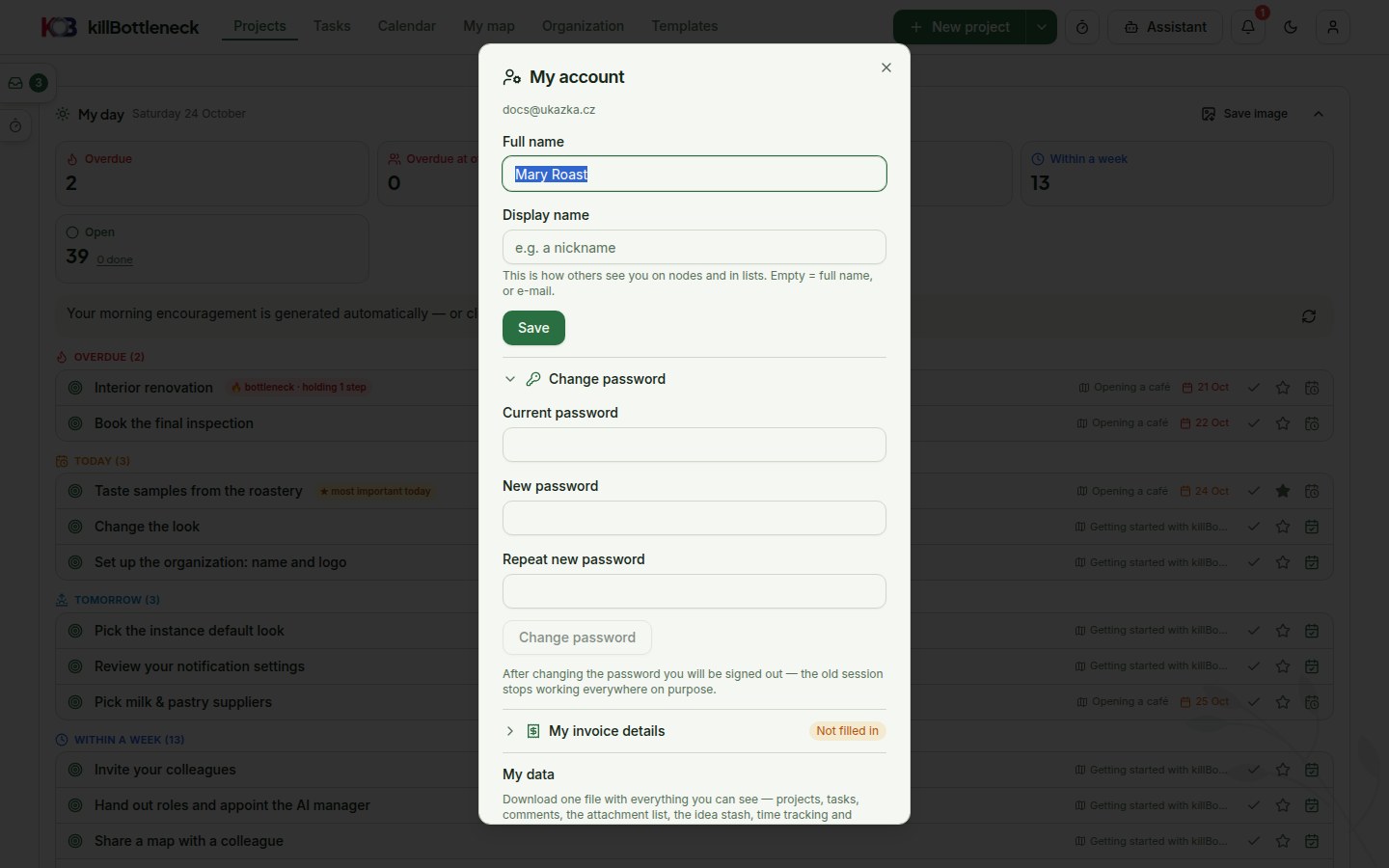This screenshot has height=868, width=1389.
Task: Toggle dark mode moon icon
Action: tap(1291, 27)
